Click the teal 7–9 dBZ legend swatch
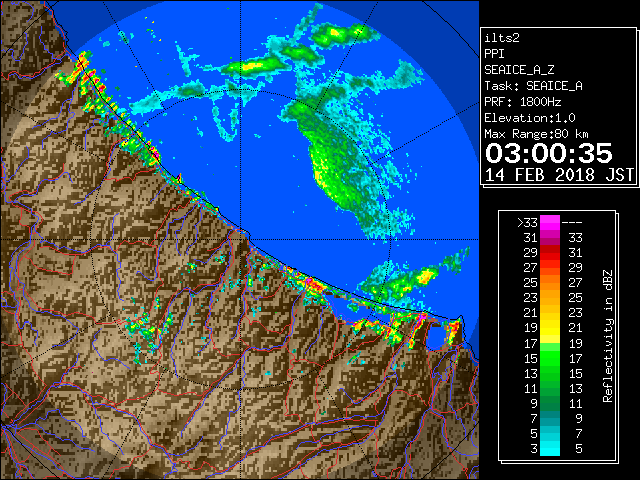This screenshot has height=480, width=640. coord(550,418)
